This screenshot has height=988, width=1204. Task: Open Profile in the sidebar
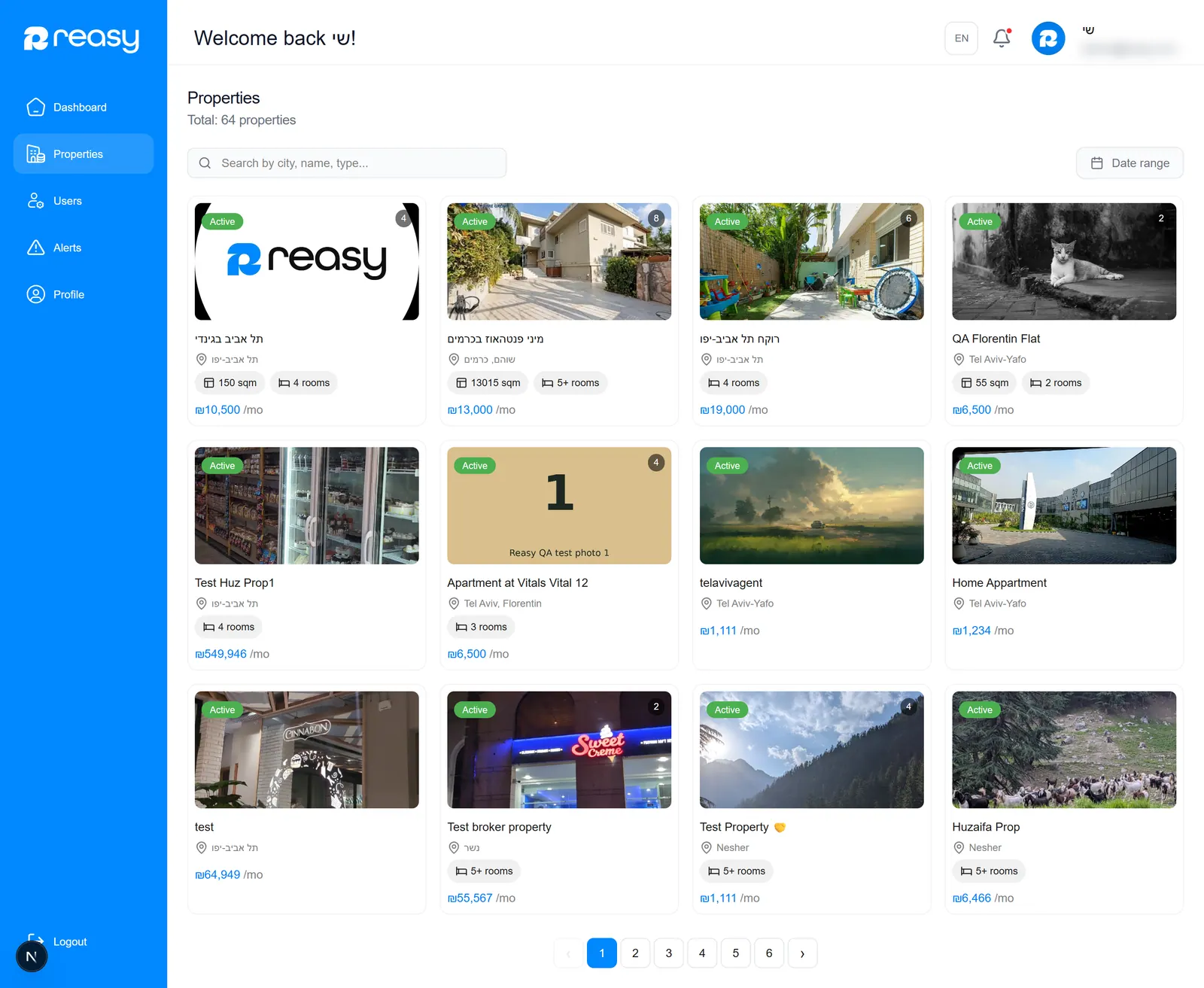84,294
